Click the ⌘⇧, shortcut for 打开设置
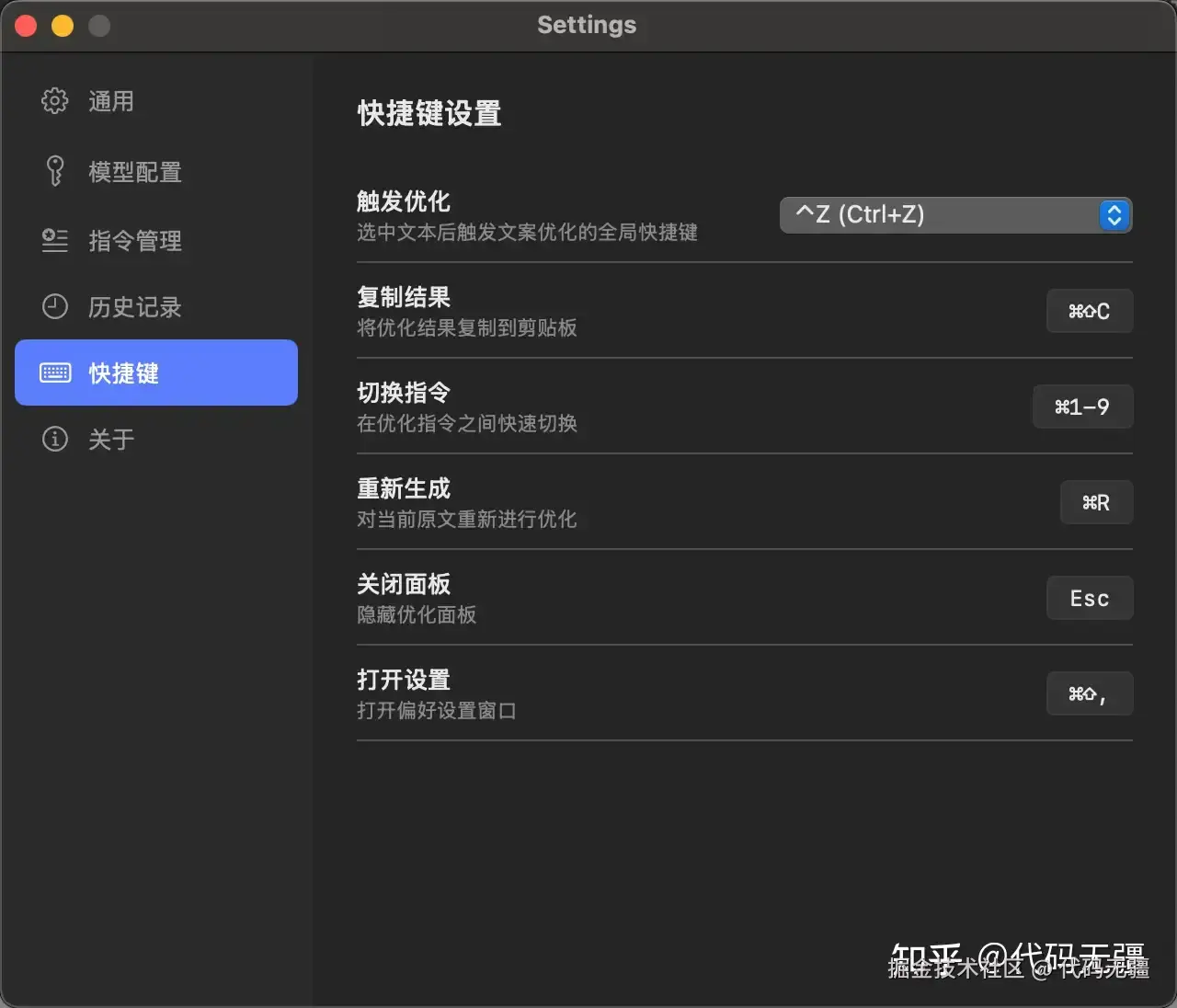 point(1090,693)
